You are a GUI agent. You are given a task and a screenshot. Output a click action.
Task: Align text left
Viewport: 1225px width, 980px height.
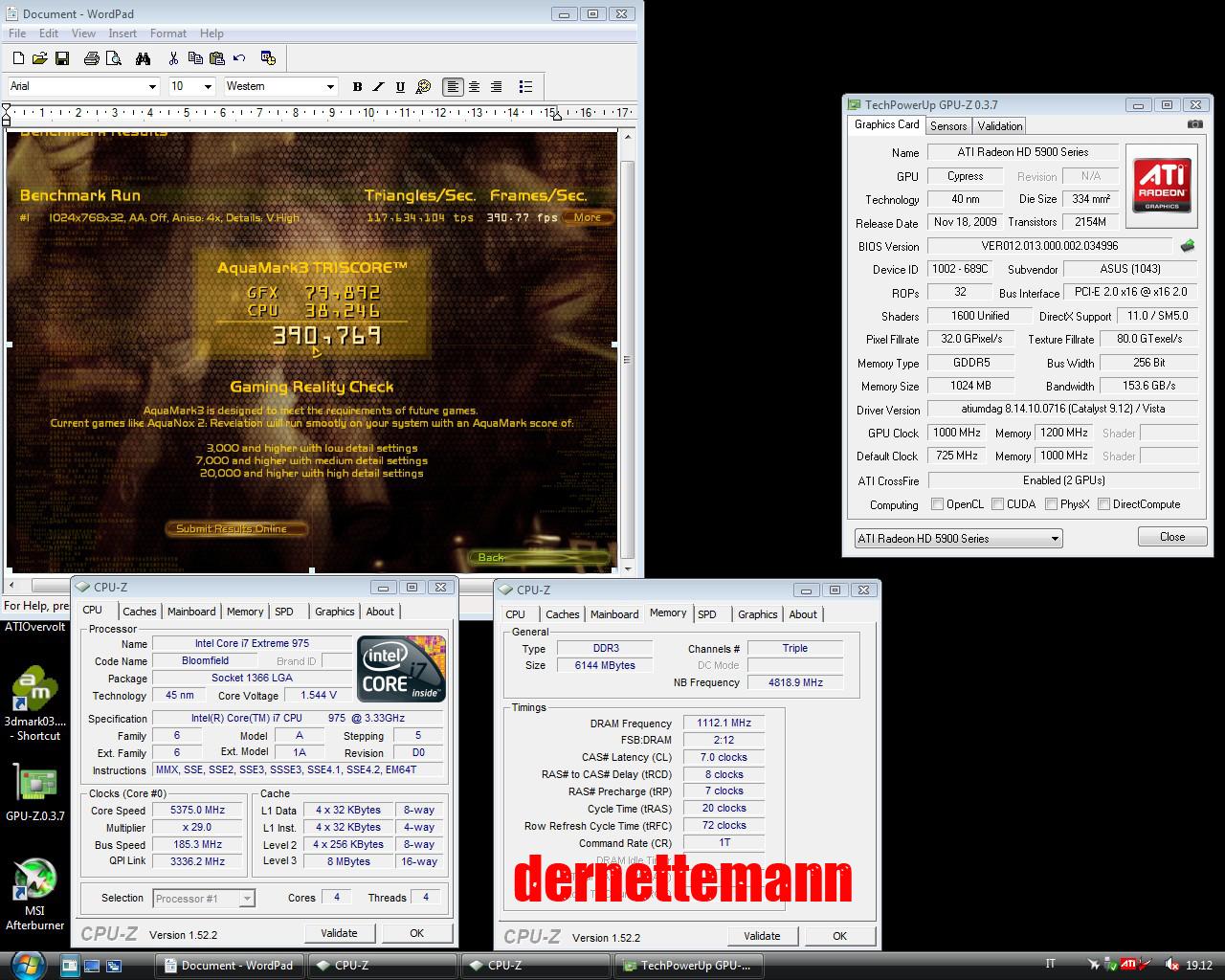click(453, 86)
